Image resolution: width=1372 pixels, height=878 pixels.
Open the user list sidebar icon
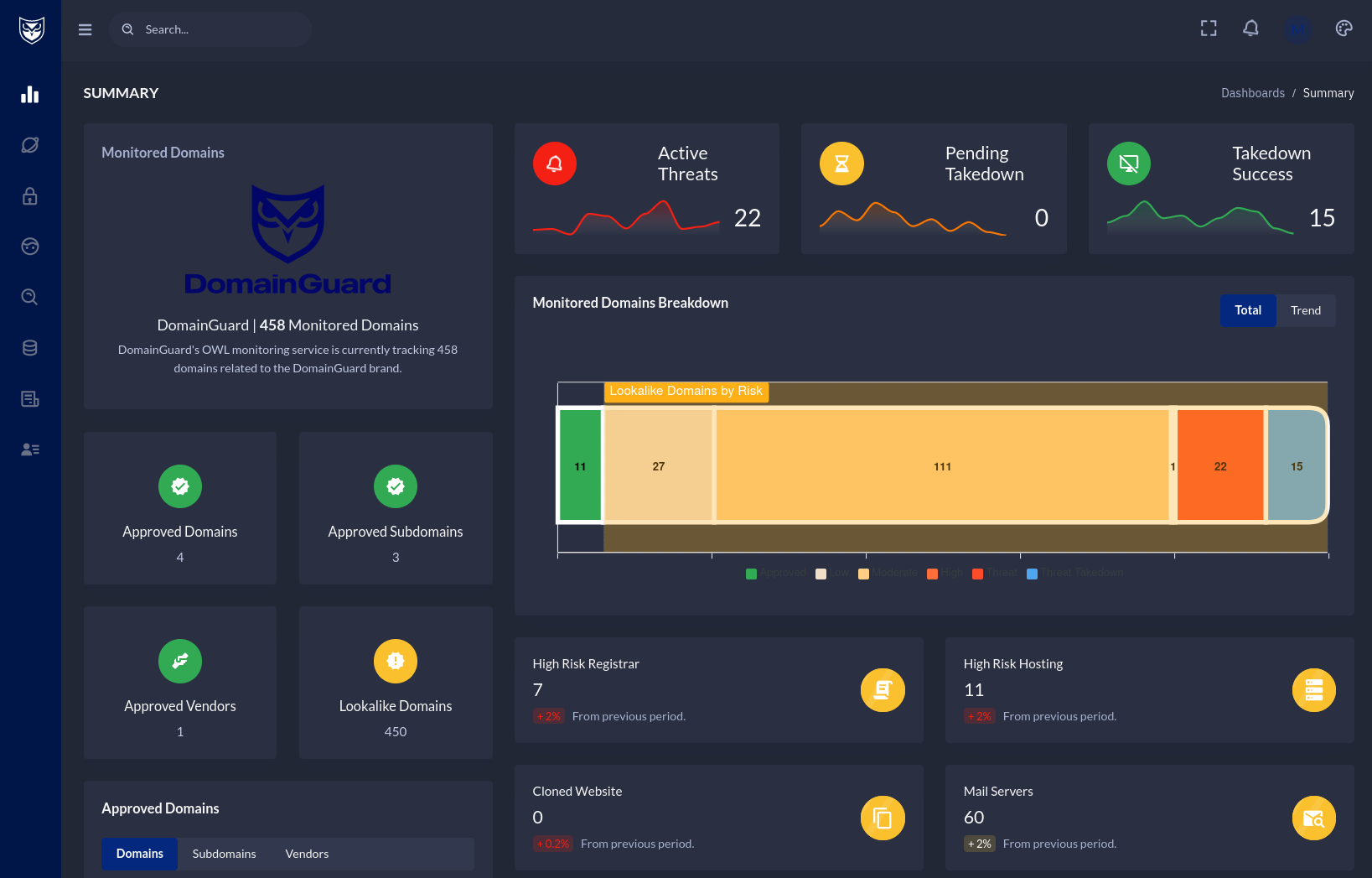[30, 449]
